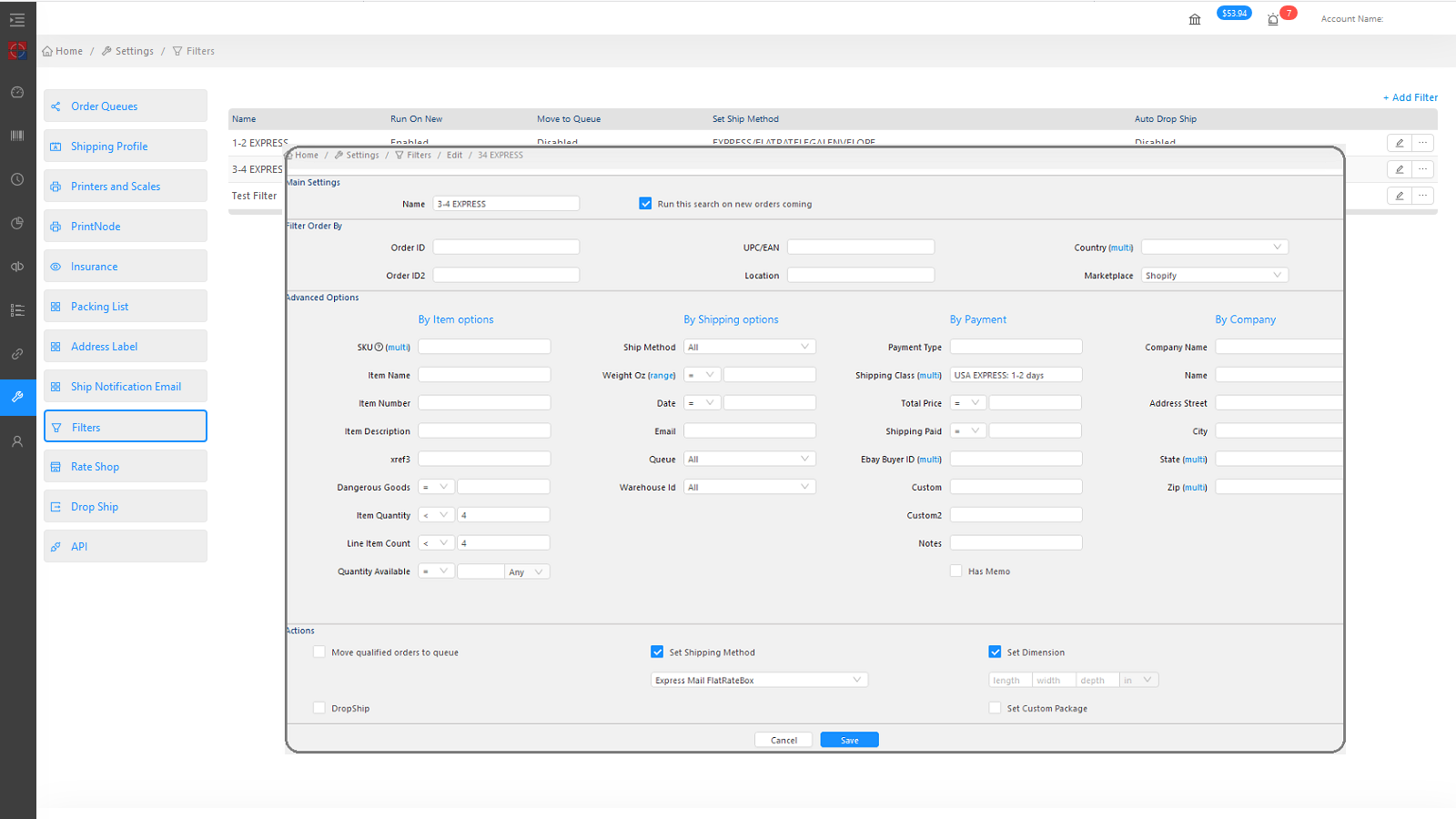Open the link integrations icon in sidebar

(16, 353)
